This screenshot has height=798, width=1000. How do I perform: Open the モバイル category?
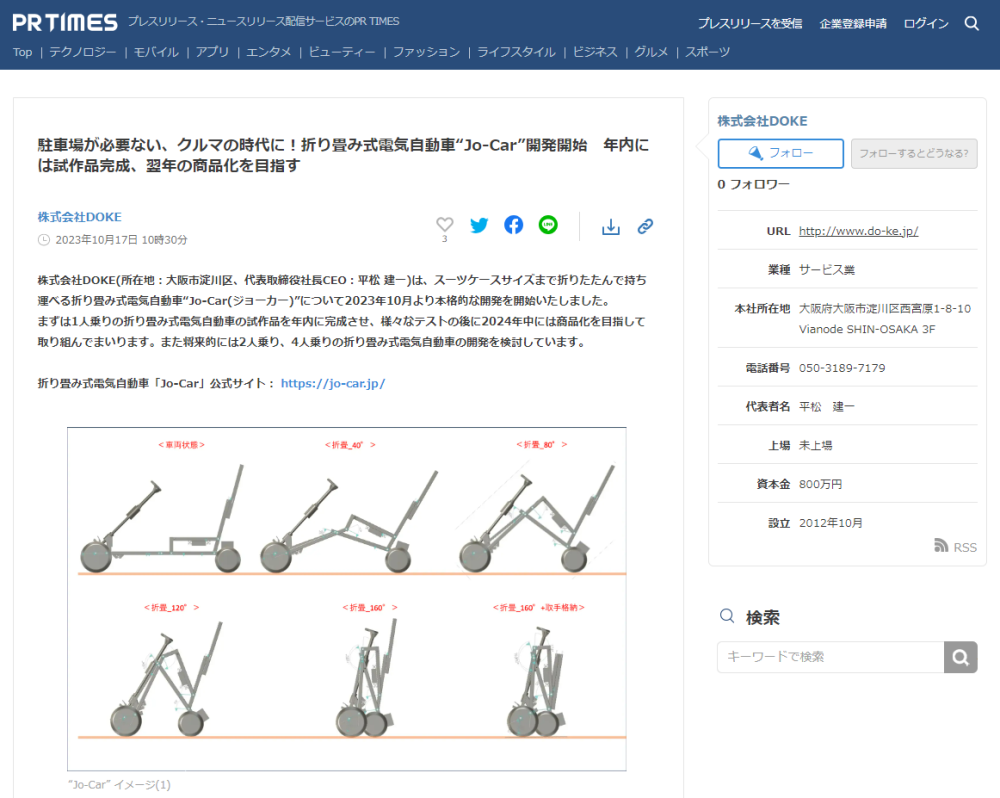click(x=156, y=52)
